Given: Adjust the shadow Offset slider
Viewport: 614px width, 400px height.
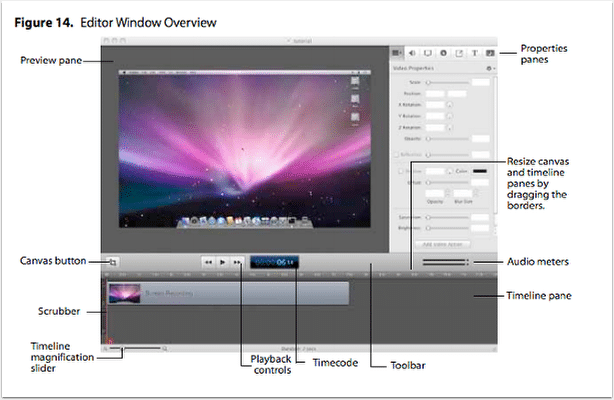Looking at the screenshot, I should [x=448, y=183].
